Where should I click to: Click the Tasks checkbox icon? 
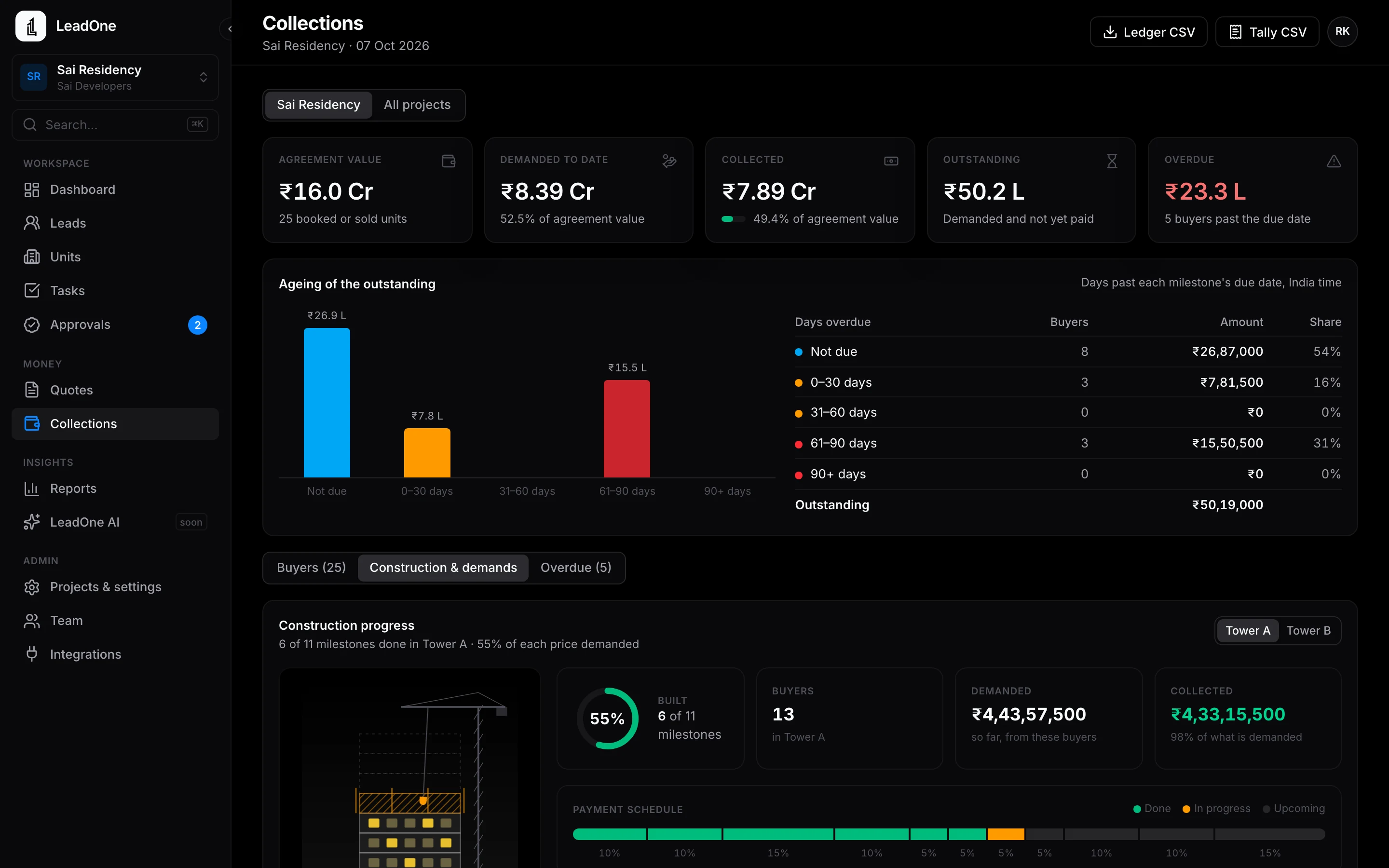tap(31, 290)
